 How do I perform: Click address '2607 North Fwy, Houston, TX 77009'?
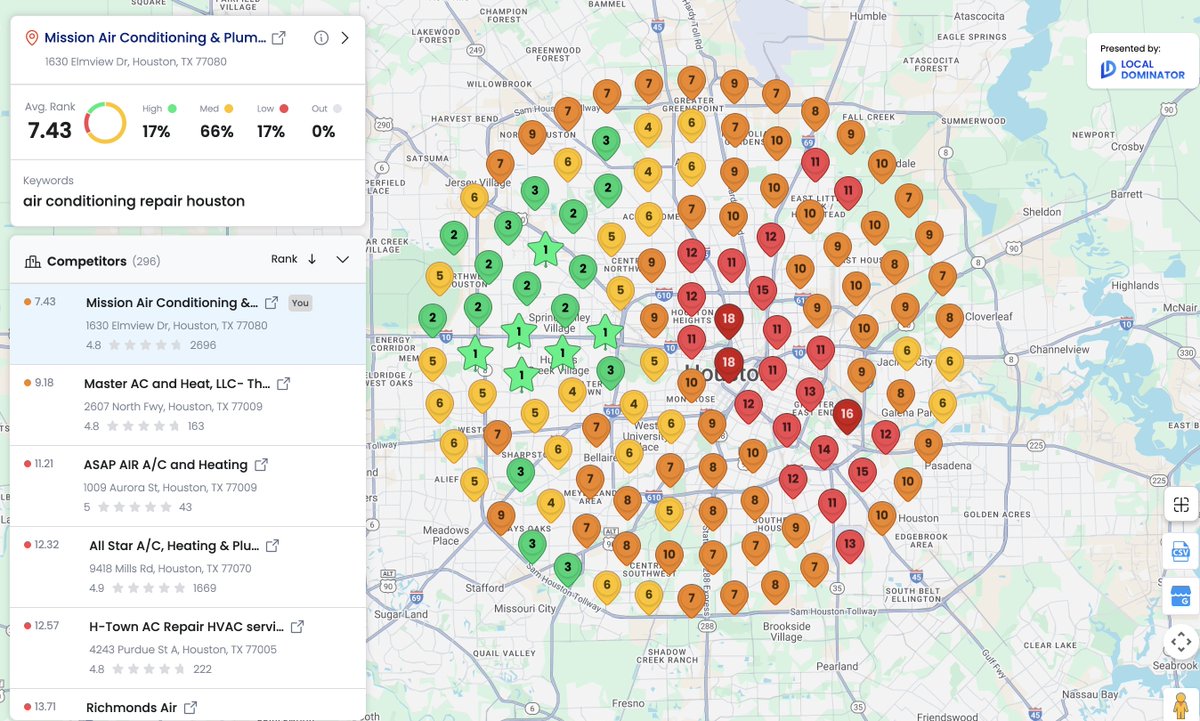coord(173,407)
